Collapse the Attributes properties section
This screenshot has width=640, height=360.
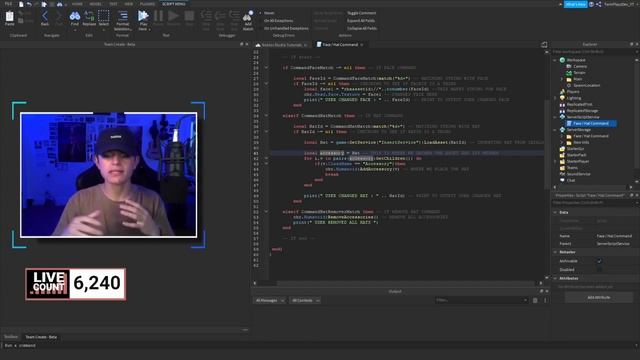(x=555, y=278)
